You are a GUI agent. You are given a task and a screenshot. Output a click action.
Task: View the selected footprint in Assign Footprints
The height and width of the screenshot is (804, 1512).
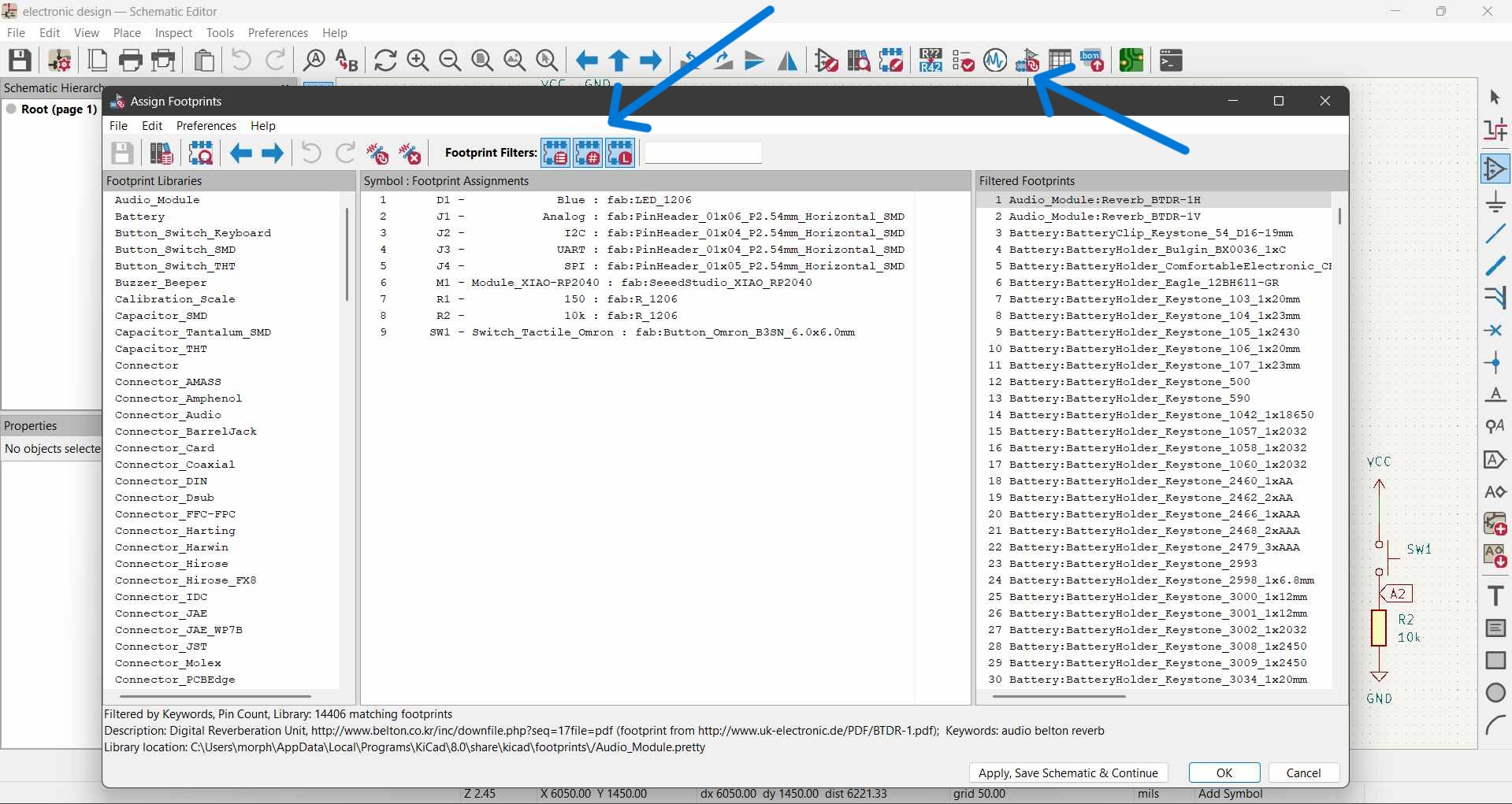point(201,153)
